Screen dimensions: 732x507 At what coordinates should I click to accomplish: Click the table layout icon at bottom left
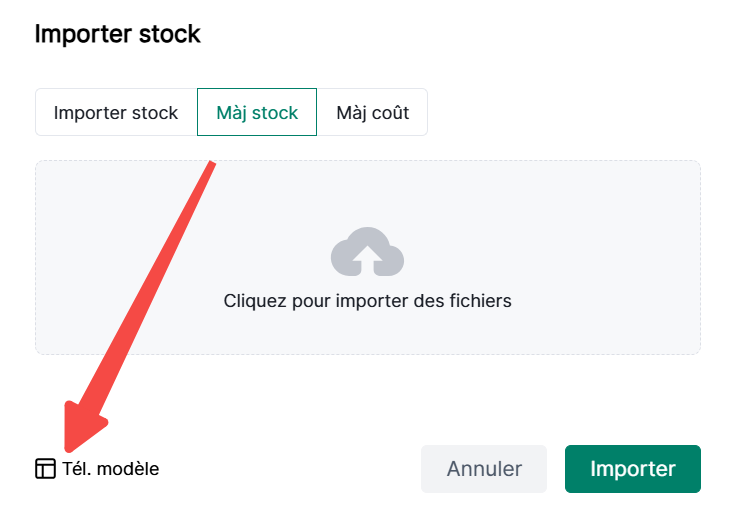45,469
